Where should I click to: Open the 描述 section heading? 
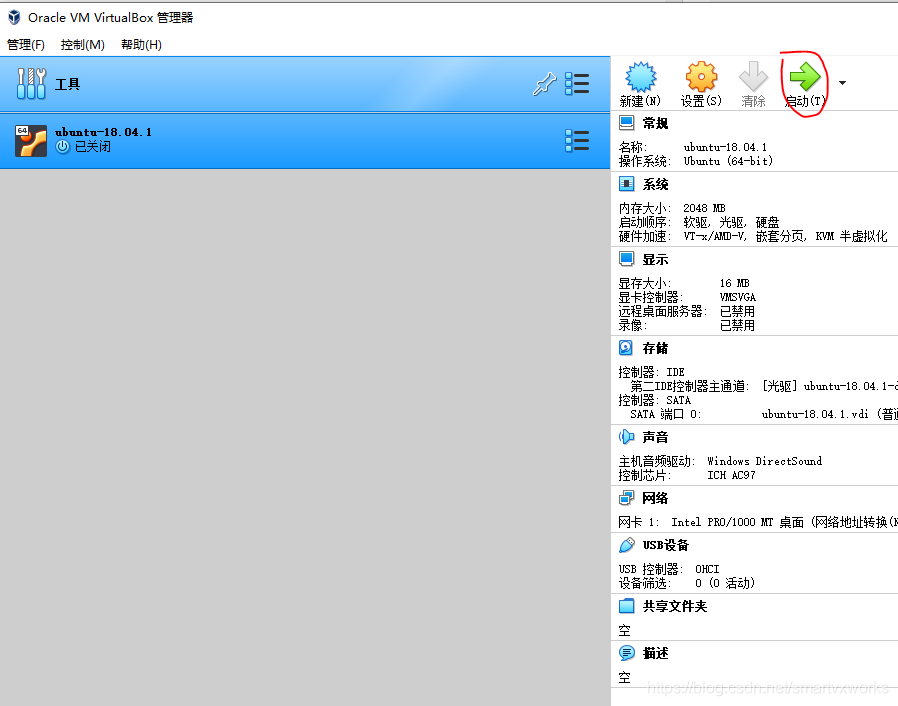655,653
